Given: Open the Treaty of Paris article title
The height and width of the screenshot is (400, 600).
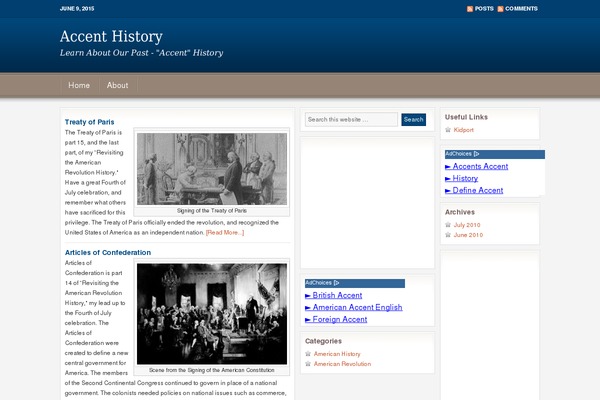Looking at the screenshot, I should point(90,122).
